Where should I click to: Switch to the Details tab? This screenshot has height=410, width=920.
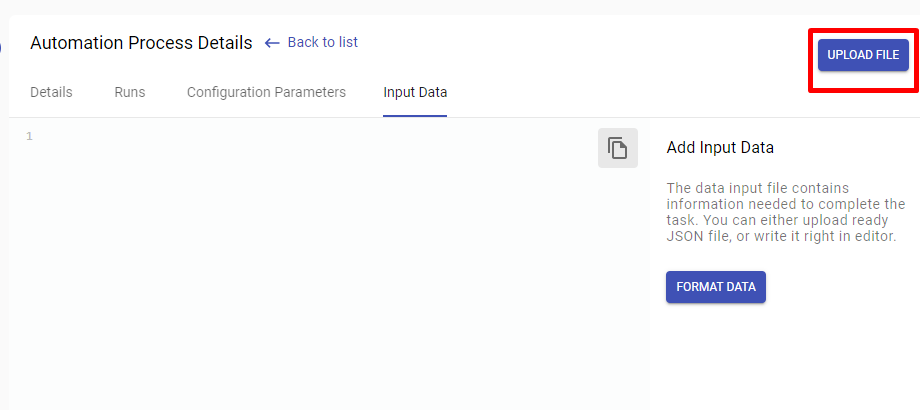click(51, 92)
